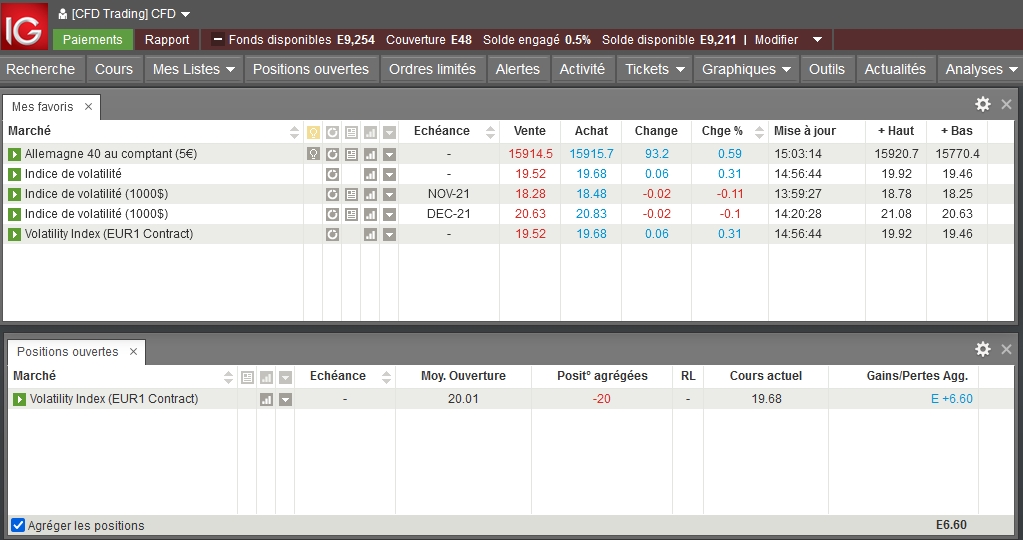
Task: Click the Mise à jour column header
Action: pos(805,131)
